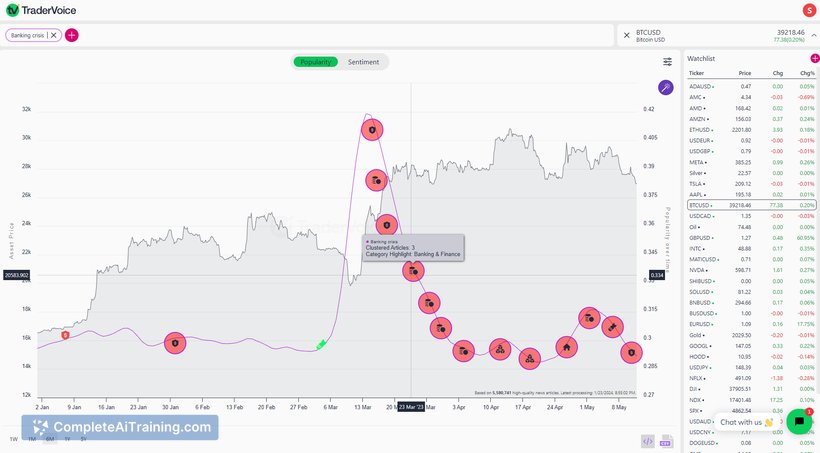The width and height of the screenshot is (820, 453).
Task: Open USDCAD in the watchlist
Action: pyautogui.click(x=751, y=216)
